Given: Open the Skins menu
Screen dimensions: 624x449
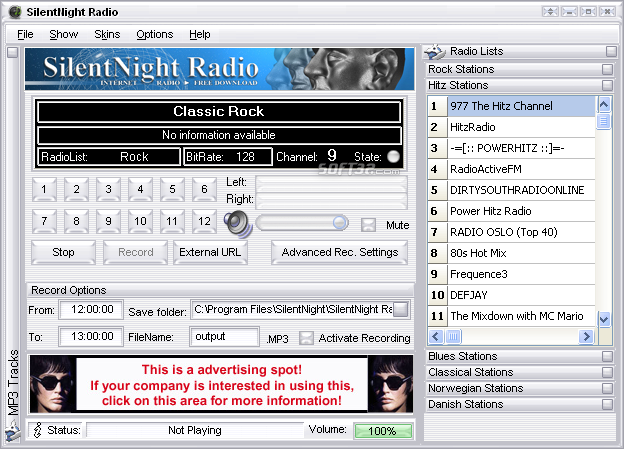Looking at the screenshot, I should coord(107,34).
